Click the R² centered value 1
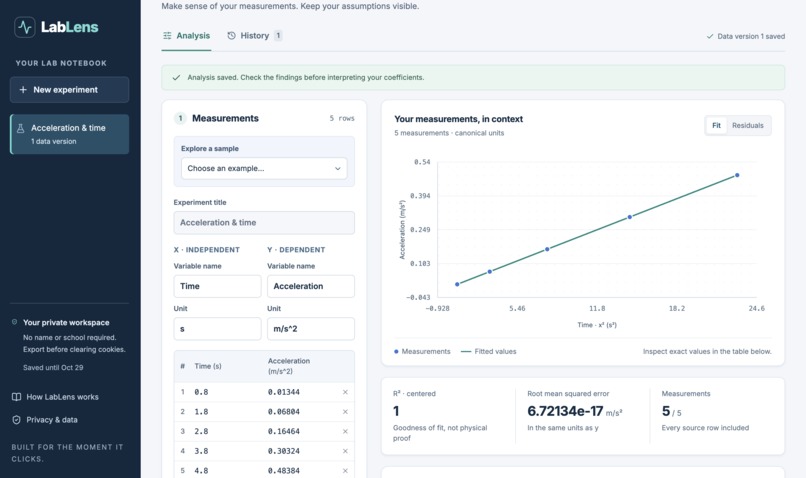 tap(396, 411)
